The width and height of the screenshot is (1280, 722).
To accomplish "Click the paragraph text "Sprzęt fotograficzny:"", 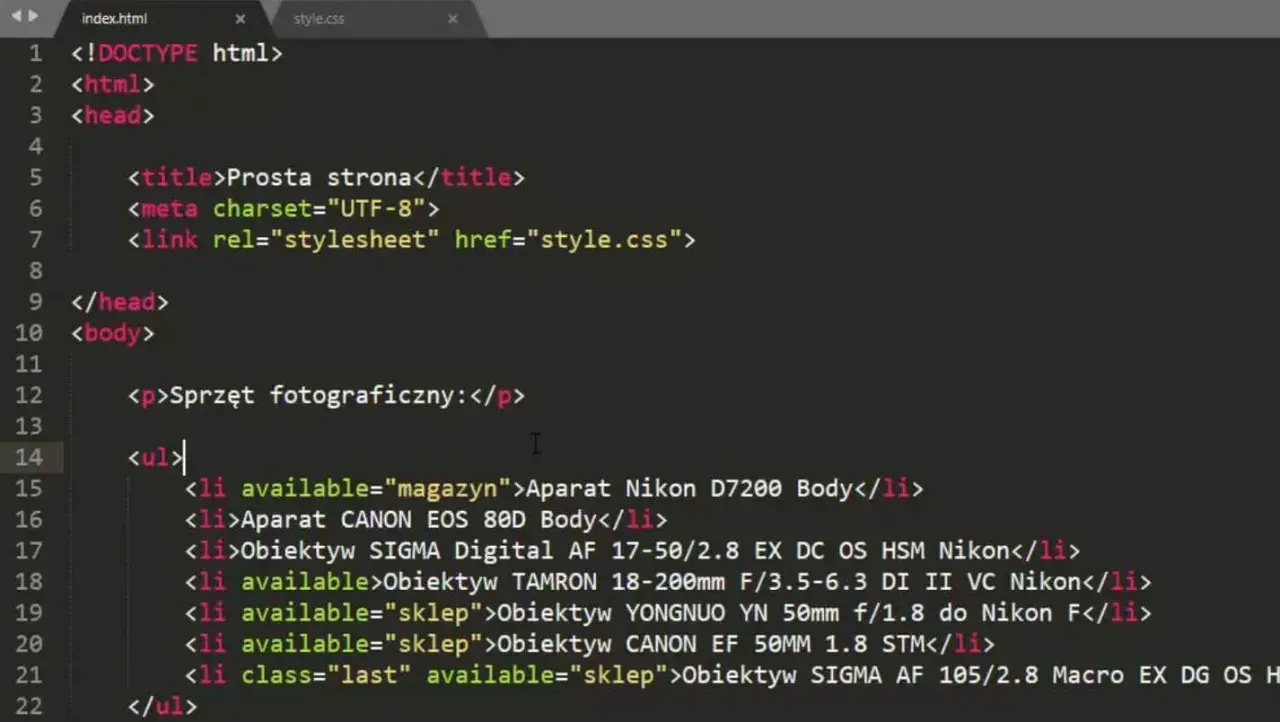I will [319, 396].
